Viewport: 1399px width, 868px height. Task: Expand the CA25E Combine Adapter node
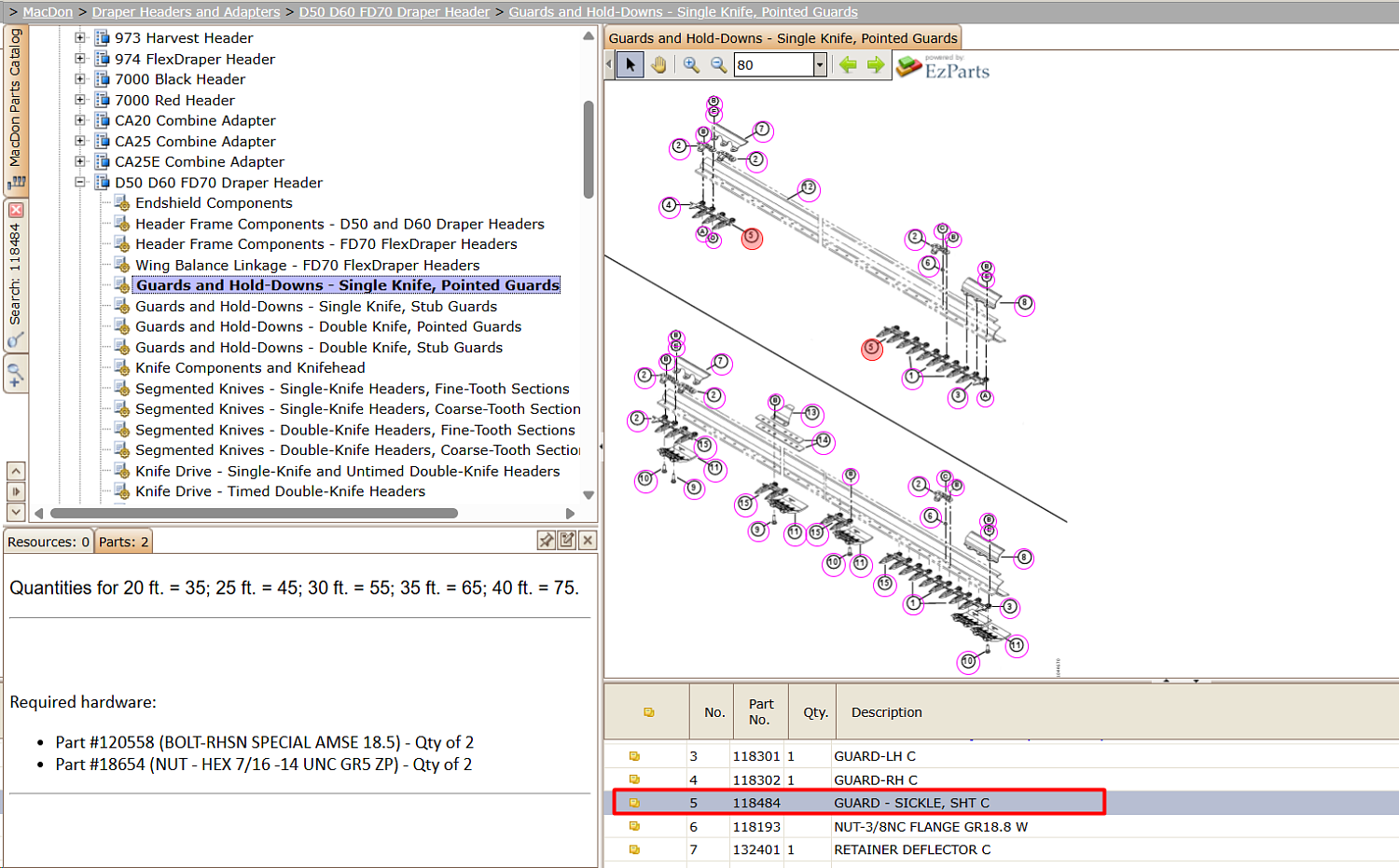coord(80,161)
